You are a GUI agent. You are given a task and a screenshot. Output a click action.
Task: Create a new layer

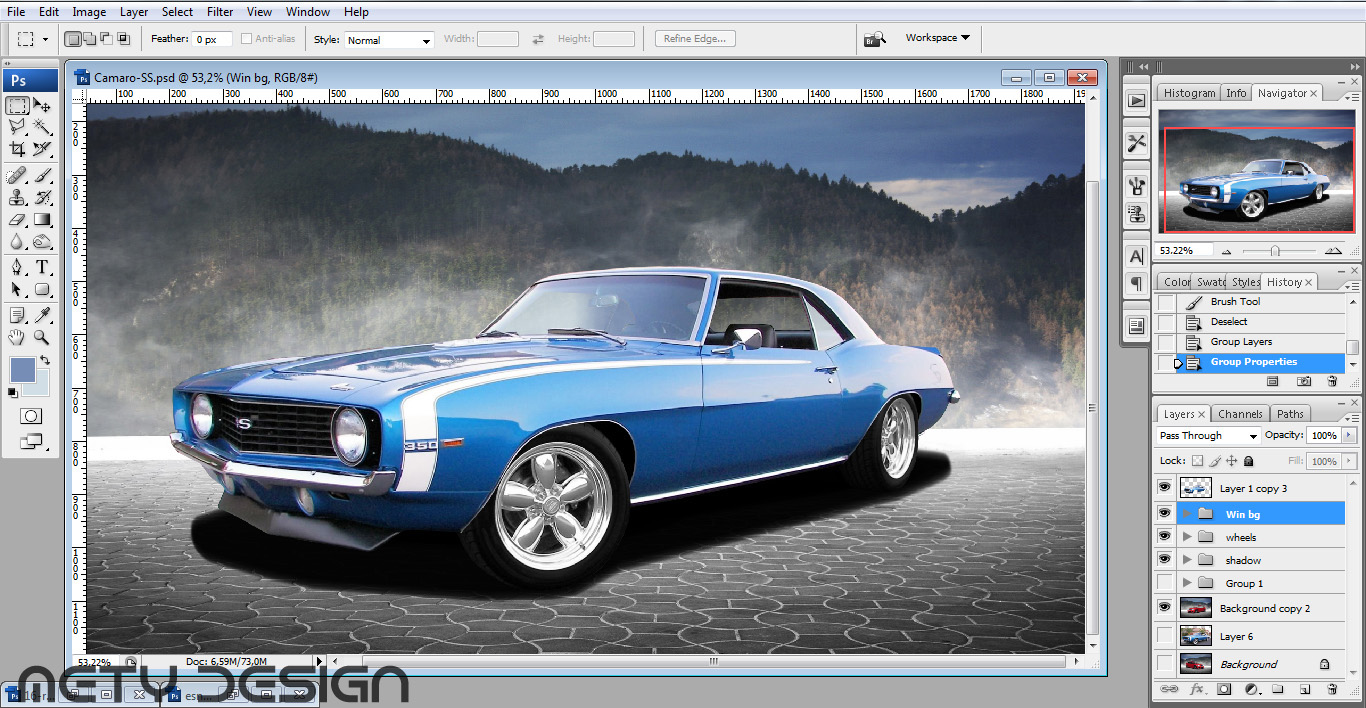tap(1305, 689)
